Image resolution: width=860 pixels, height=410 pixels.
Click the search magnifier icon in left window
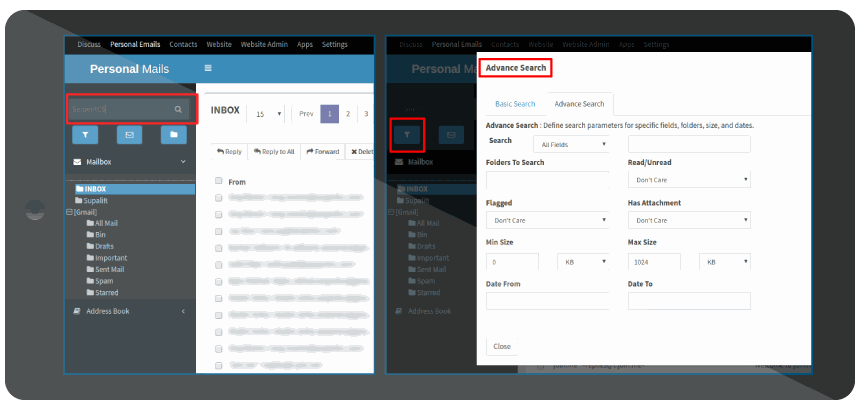tap(178, 110)
